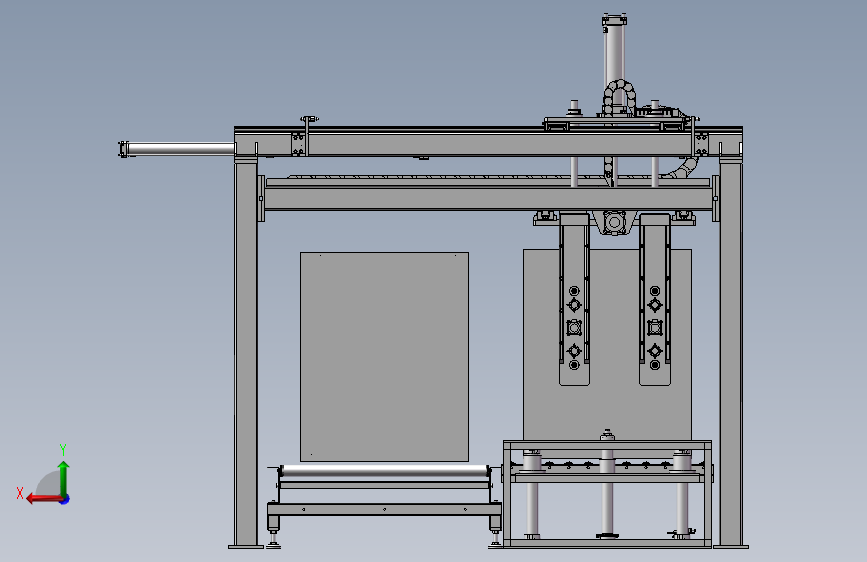Select the white roller on the conveyor
This screenshot has height=562, width=867.
(385, 471)
